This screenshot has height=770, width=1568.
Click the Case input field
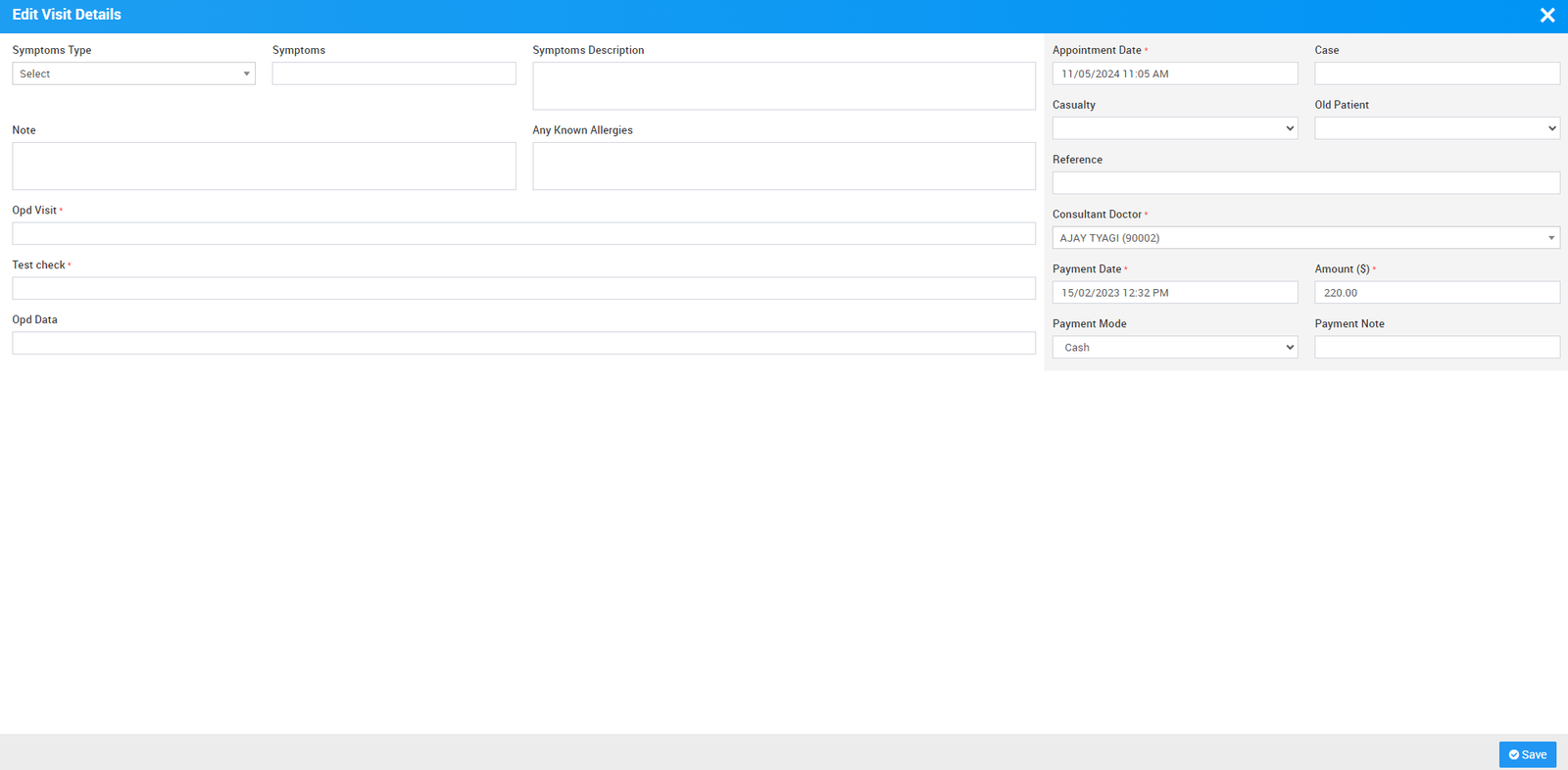click(1436, 73)
